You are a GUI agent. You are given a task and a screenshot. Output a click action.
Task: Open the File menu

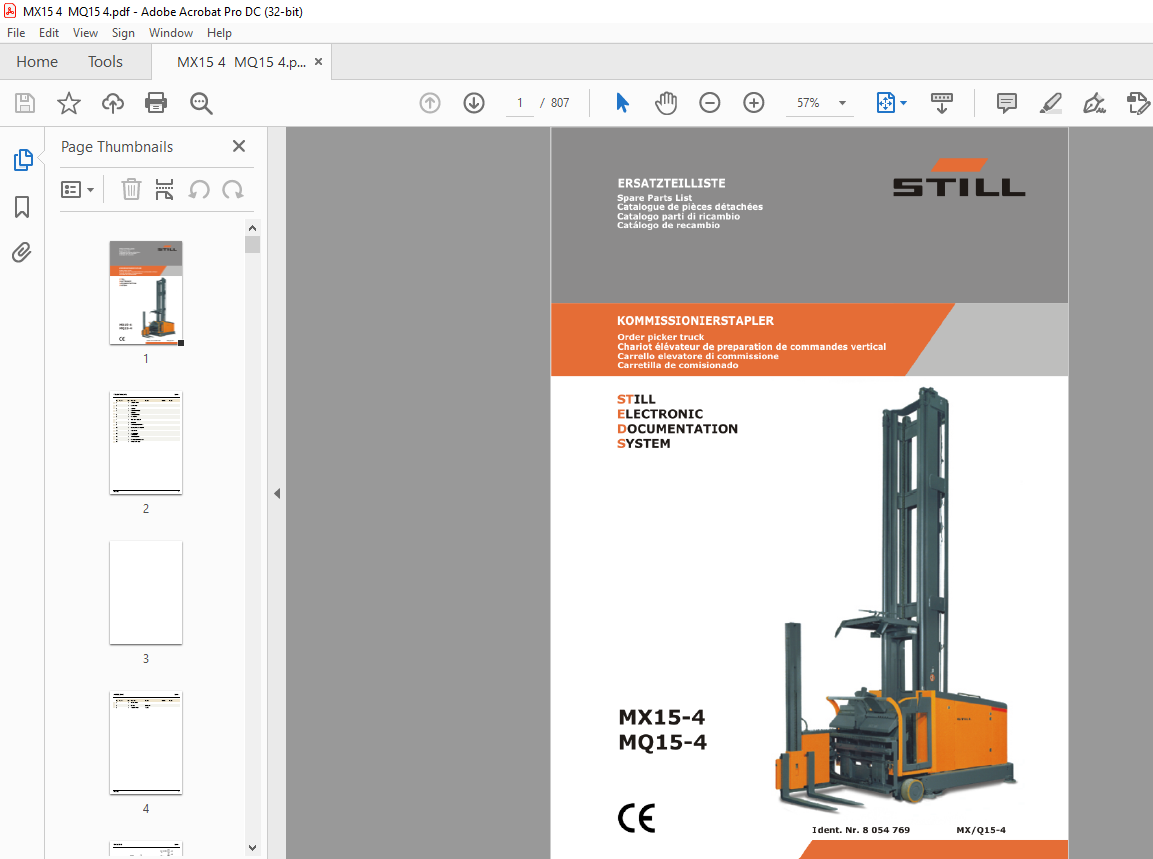point(16,33)
